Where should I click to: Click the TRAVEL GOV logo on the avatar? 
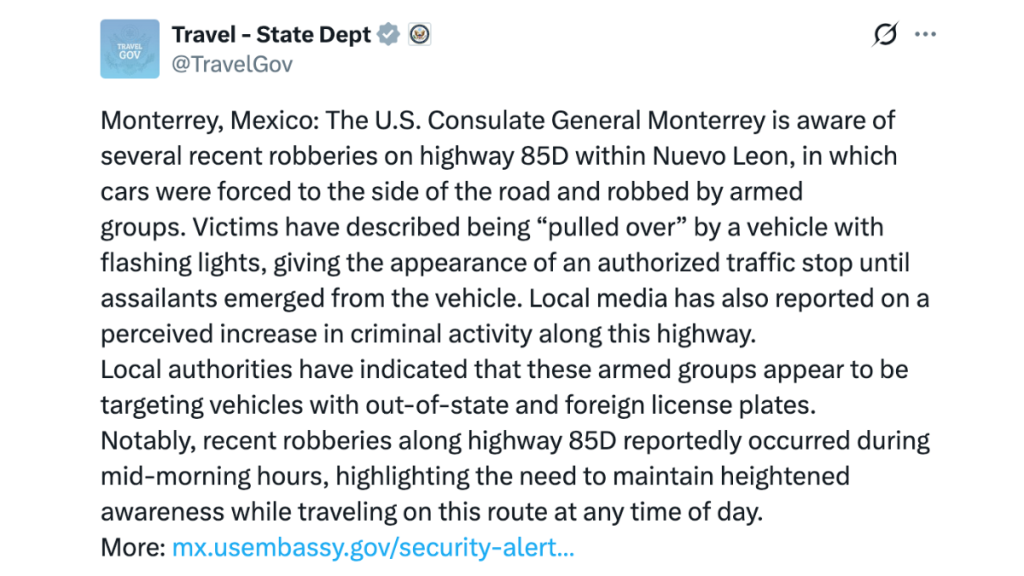pyautogui.click(x=129, y=48)
